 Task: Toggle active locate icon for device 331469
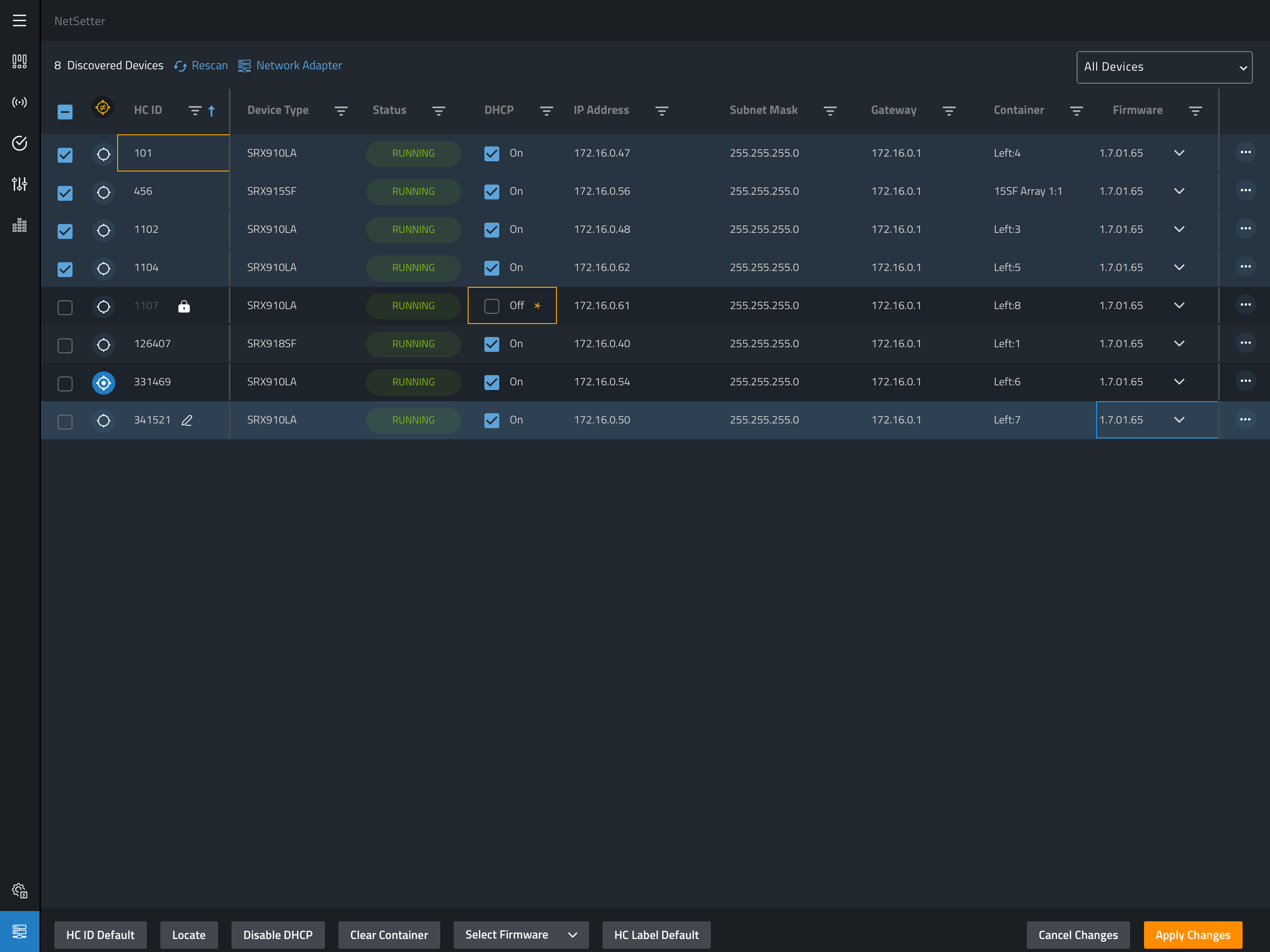click(103, 383)
